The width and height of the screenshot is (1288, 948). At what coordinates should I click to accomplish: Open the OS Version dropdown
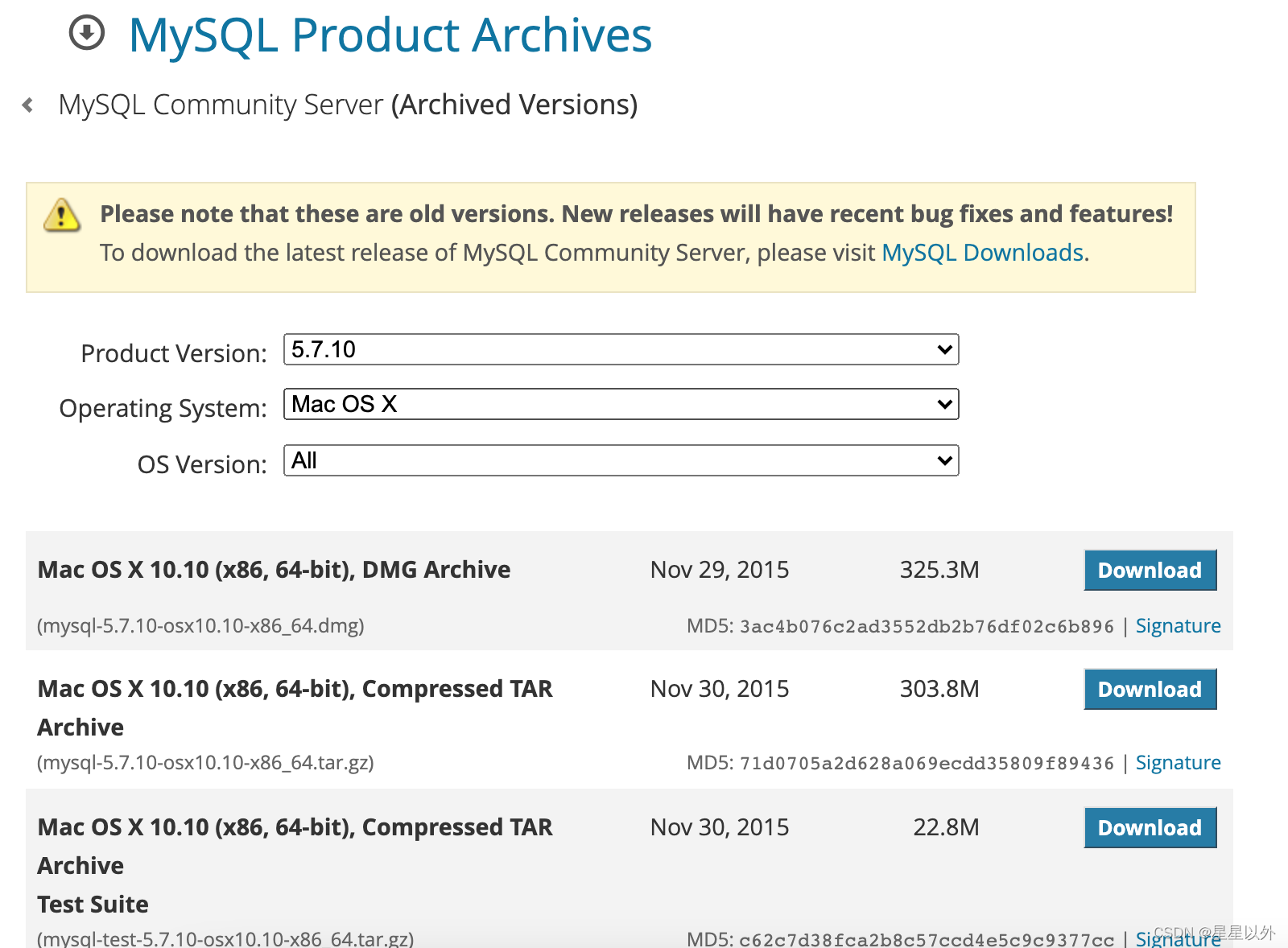point(621,460)
